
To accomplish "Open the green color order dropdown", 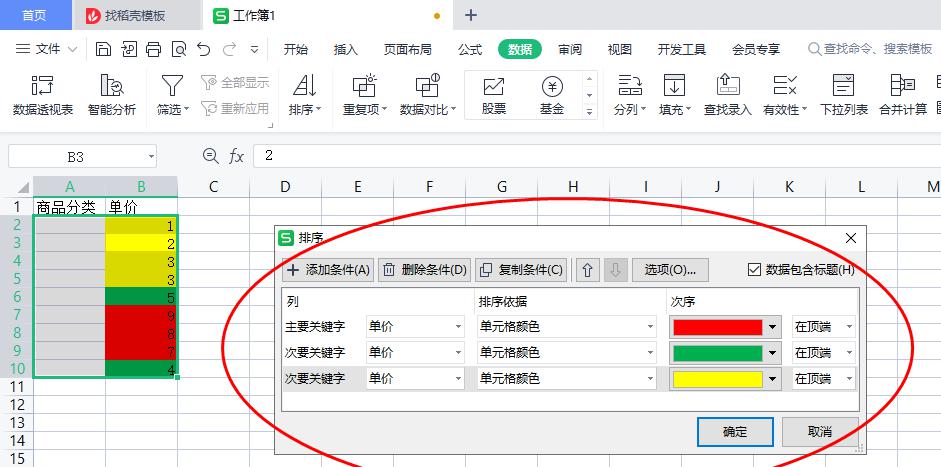I will point(773,353).
